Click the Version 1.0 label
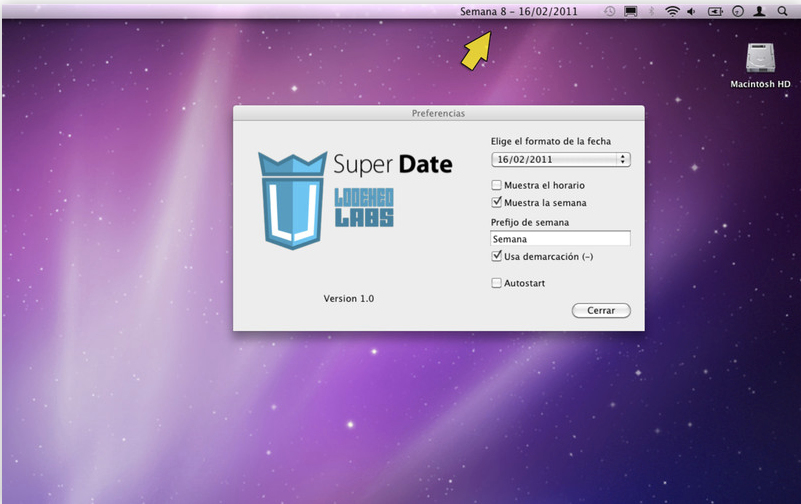Image resolution: width=801 pixels, height=504 pixels. pos(348,298)
